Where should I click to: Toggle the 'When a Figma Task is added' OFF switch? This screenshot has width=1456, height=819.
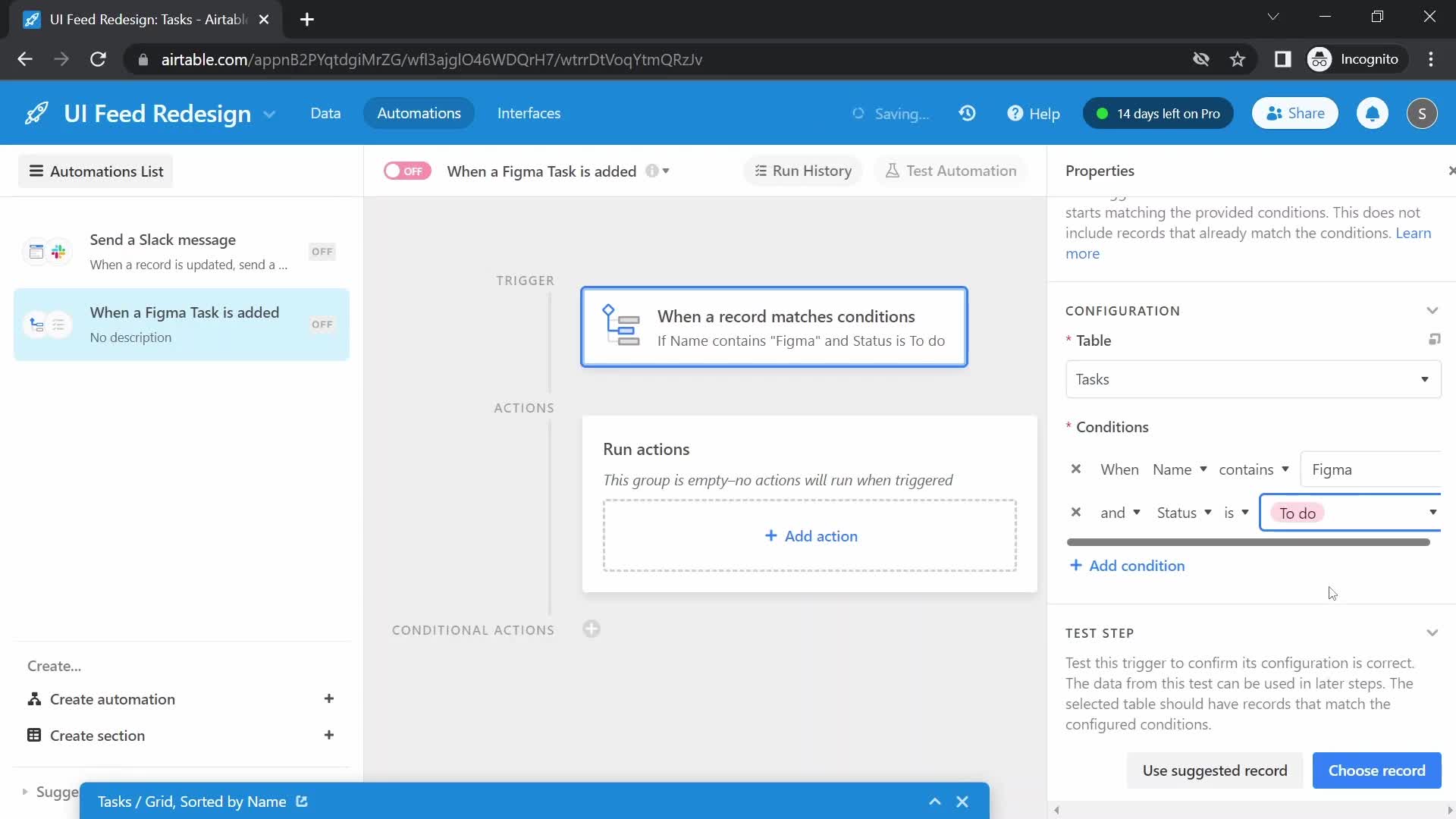click(x=406, y=171)
